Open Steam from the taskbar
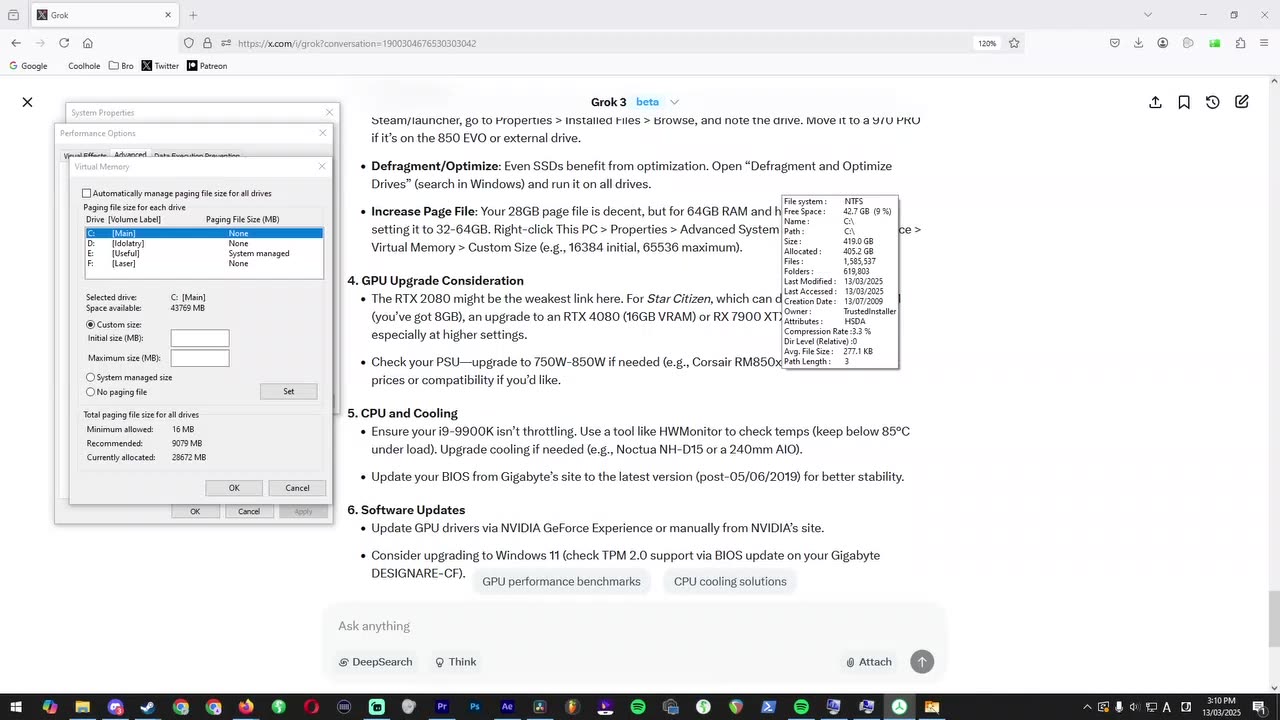This screenshot has height=720, width=1280. [x=147, y=707]
